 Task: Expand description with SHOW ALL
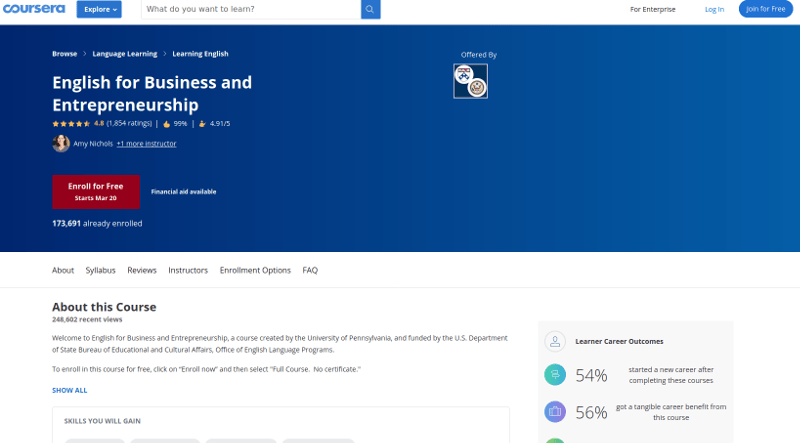tap(69, 390)
